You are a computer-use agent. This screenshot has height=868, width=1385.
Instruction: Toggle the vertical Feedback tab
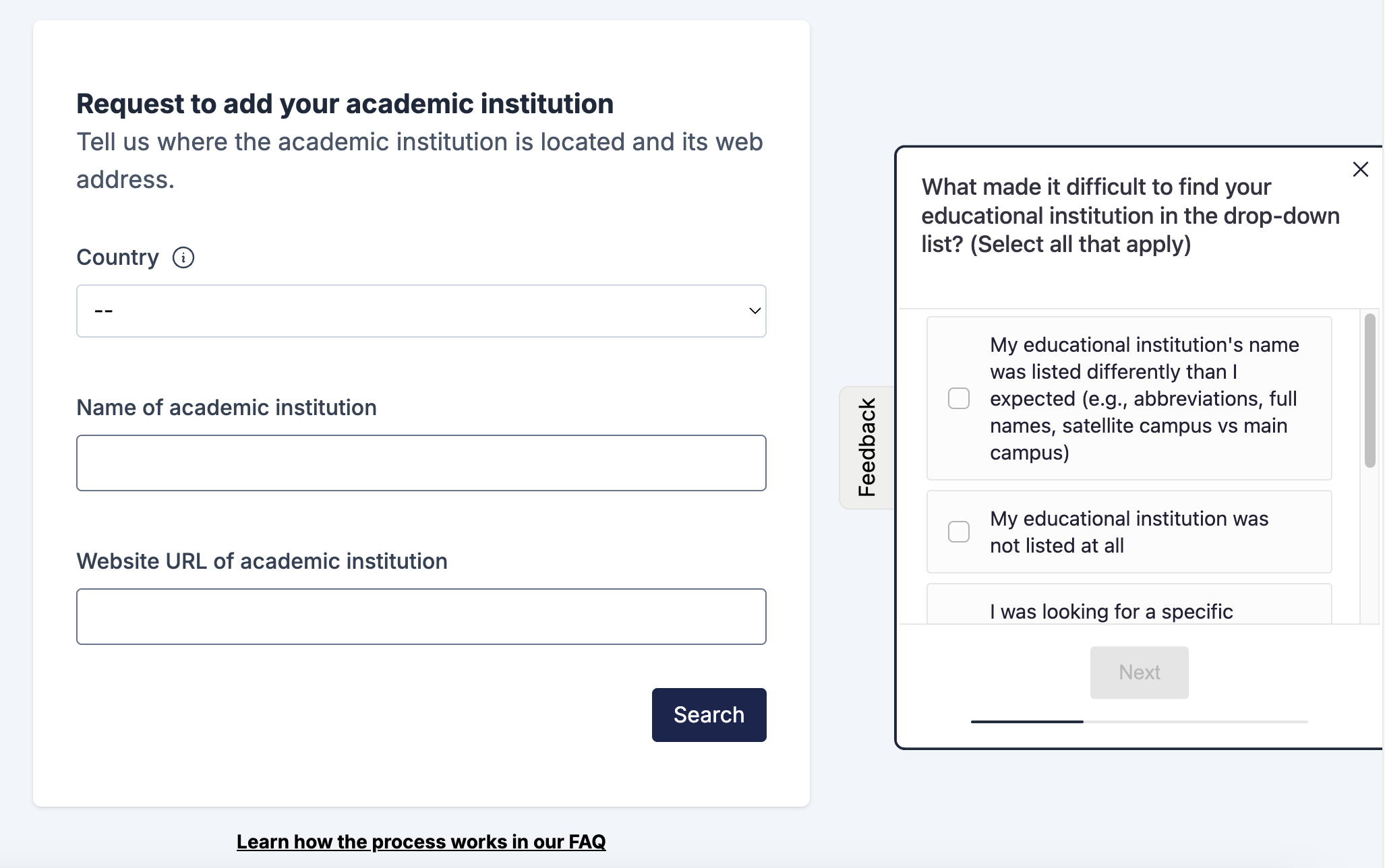(867, 447)
